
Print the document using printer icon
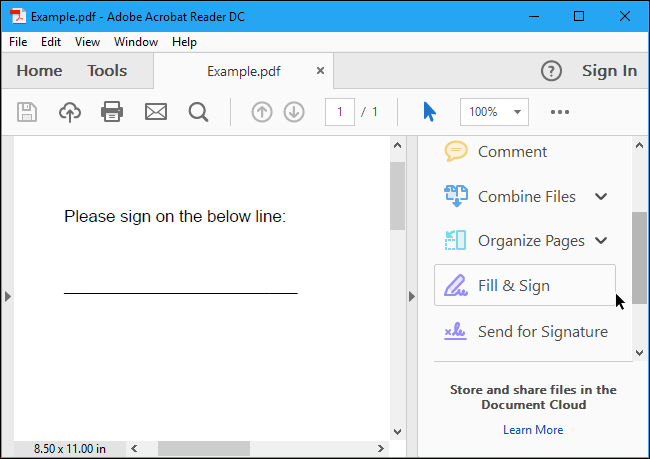pos(112,112)
